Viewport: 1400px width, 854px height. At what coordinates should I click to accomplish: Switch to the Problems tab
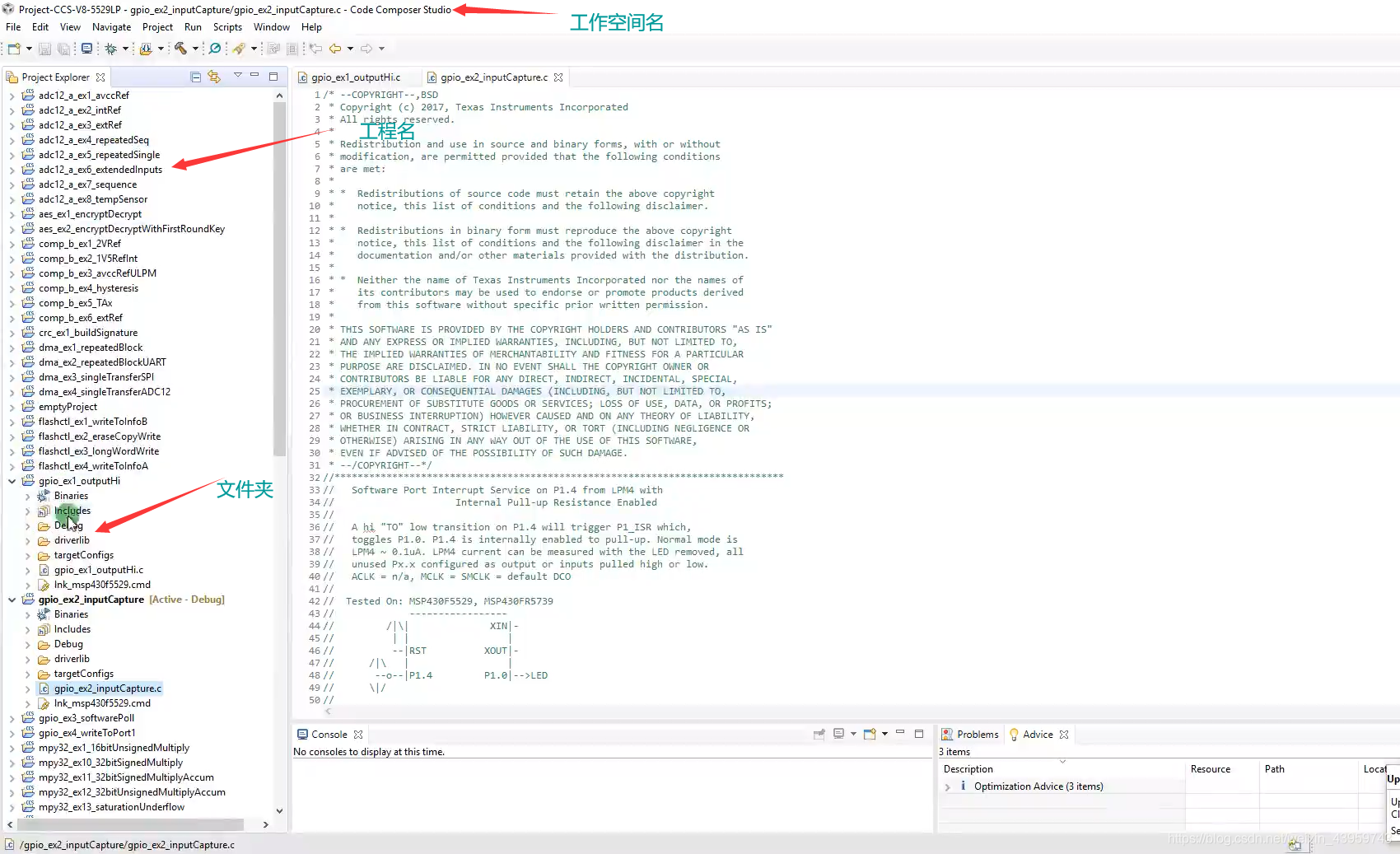(970, 735)
